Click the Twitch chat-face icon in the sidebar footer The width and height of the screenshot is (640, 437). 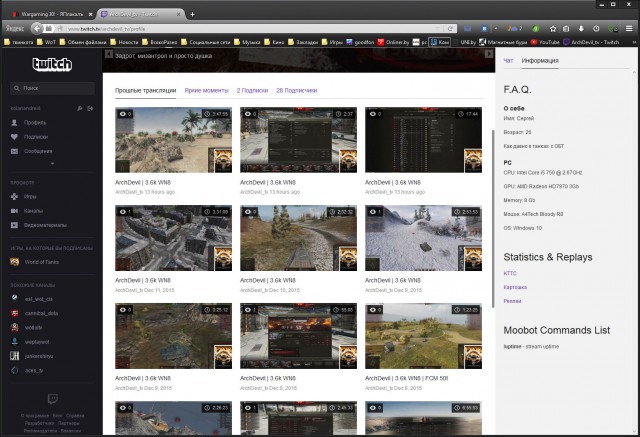53,399
